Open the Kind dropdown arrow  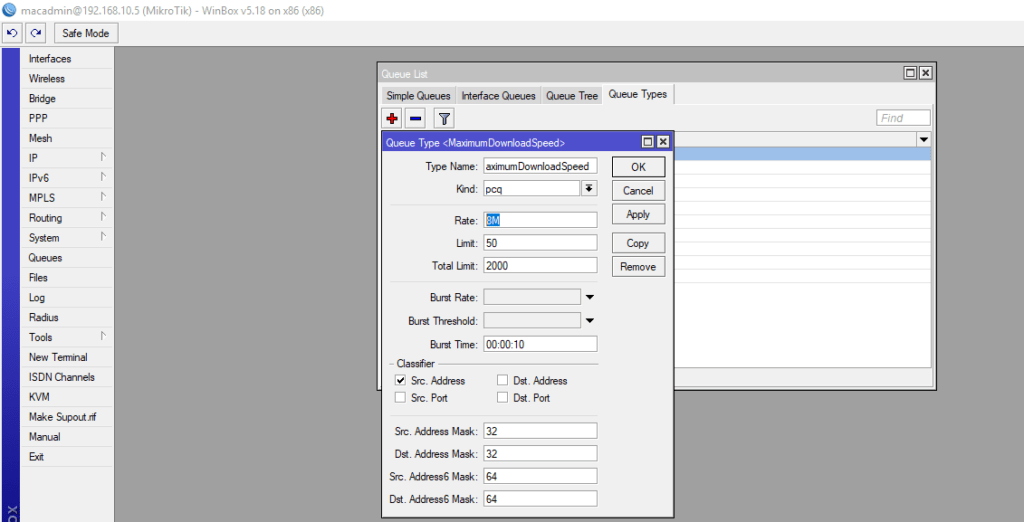coord(588,188)
